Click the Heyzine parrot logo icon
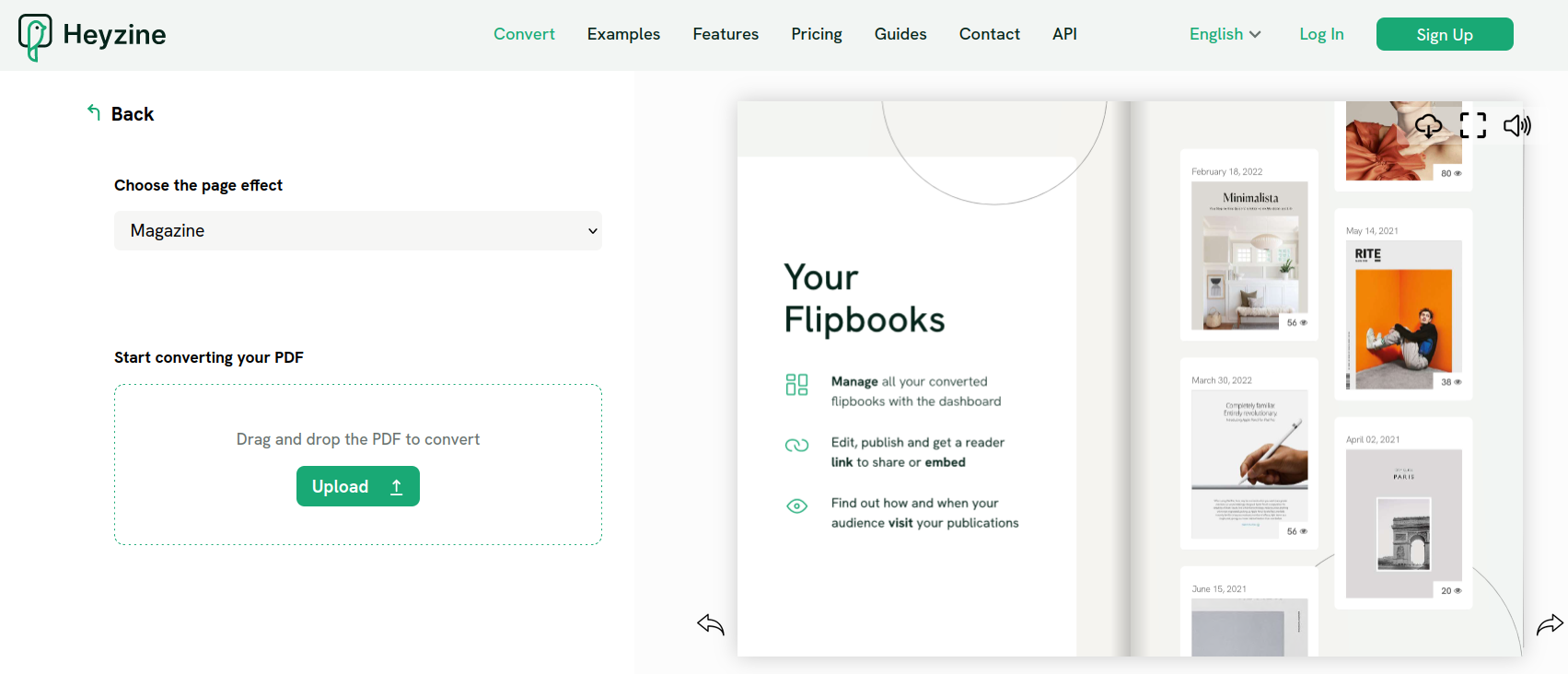Image resolution: width=1568 pixels, height=674 pixels. 35,37
